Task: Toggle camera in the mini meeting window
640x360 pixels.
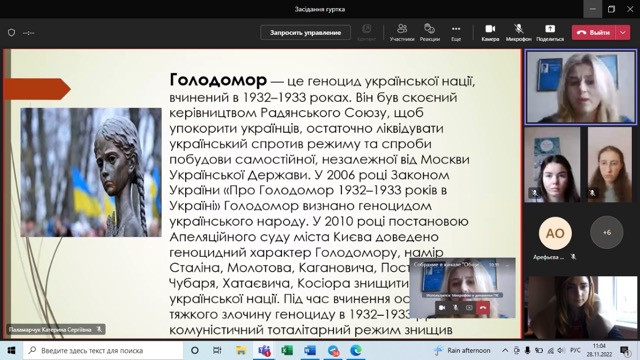Action: click(442, 308)
